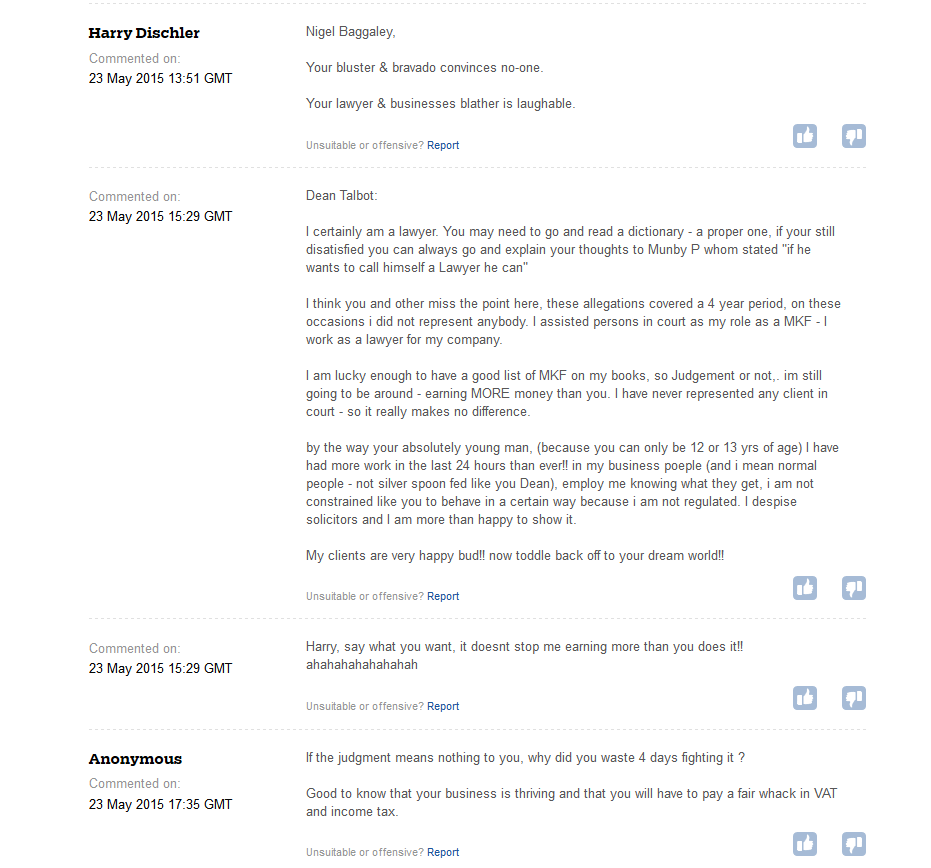Report the Dean Talbot reply comment
The image size is (931, 868).
click(x=443, y=596)
